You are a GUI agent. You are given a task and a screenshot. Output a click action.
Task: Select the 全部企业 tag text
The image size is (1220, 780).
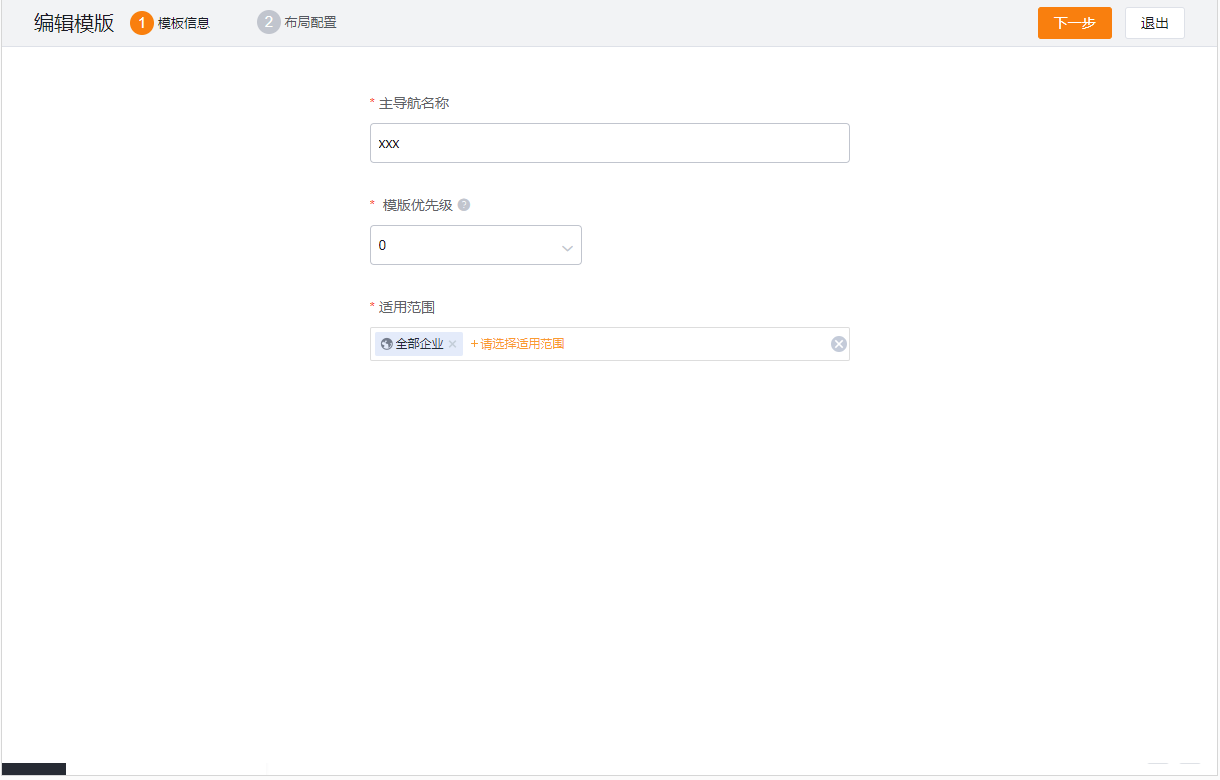pyautogui.click(x=419, y=344)
